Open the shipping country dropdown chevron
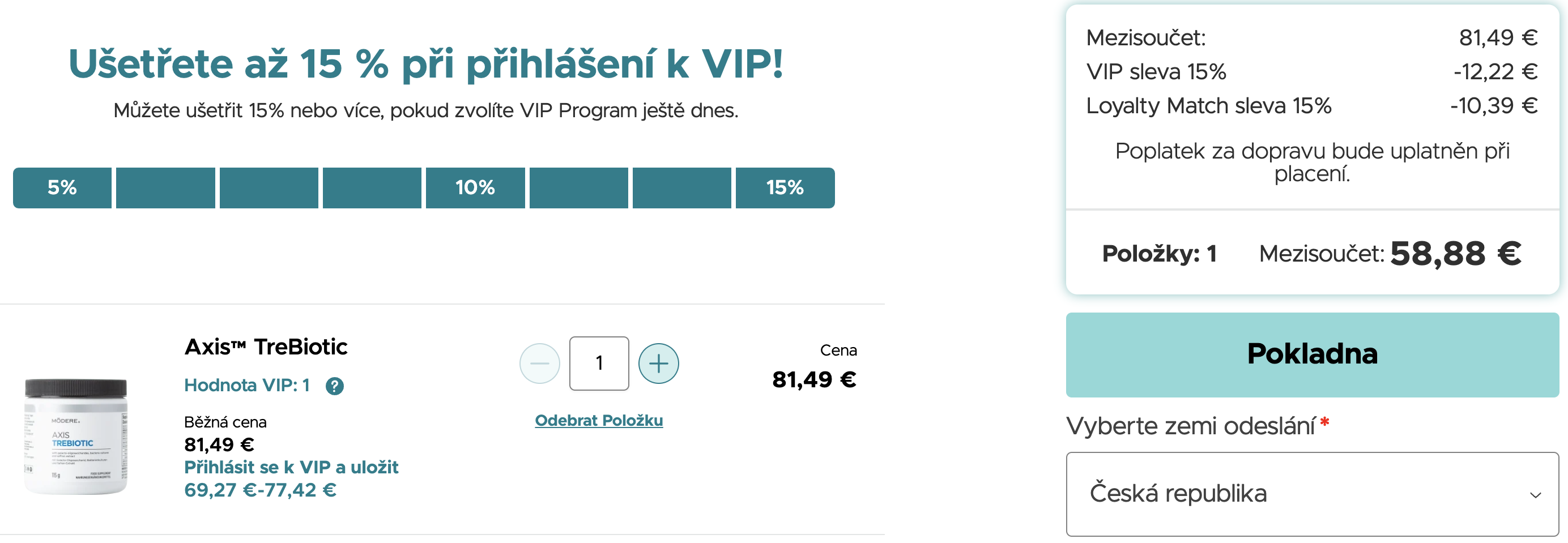 click(1535, 495)
